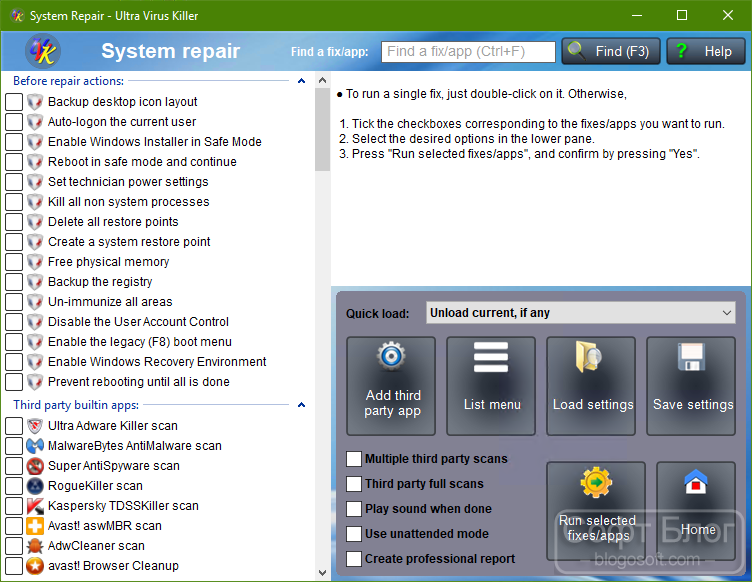Tick the Kaspersky TDSSKiller scan checkbox

[x=14, y=506]
